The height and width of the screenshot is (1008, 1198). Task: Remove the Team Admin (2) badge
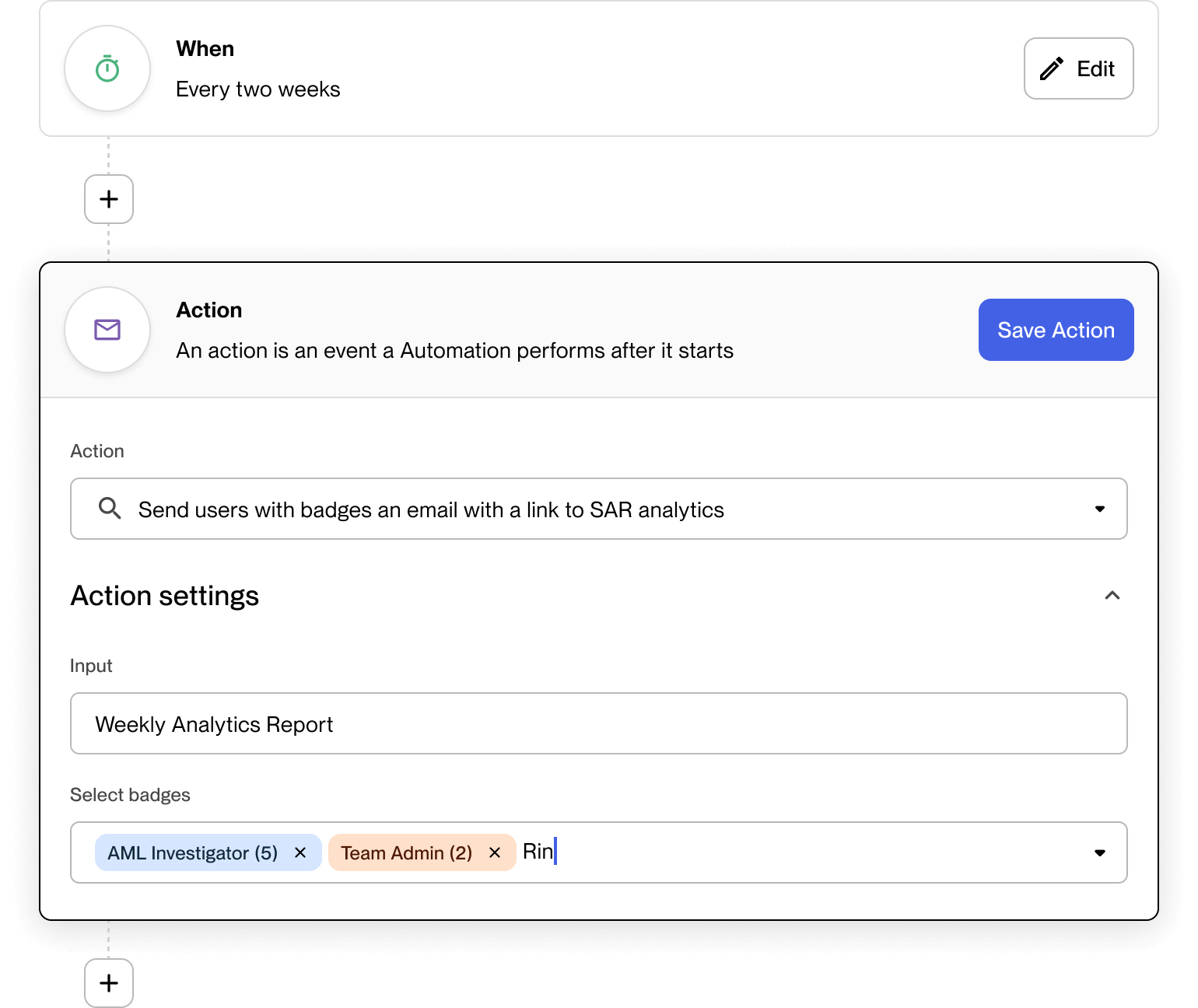pyautogui.click(x=495, y=852)
